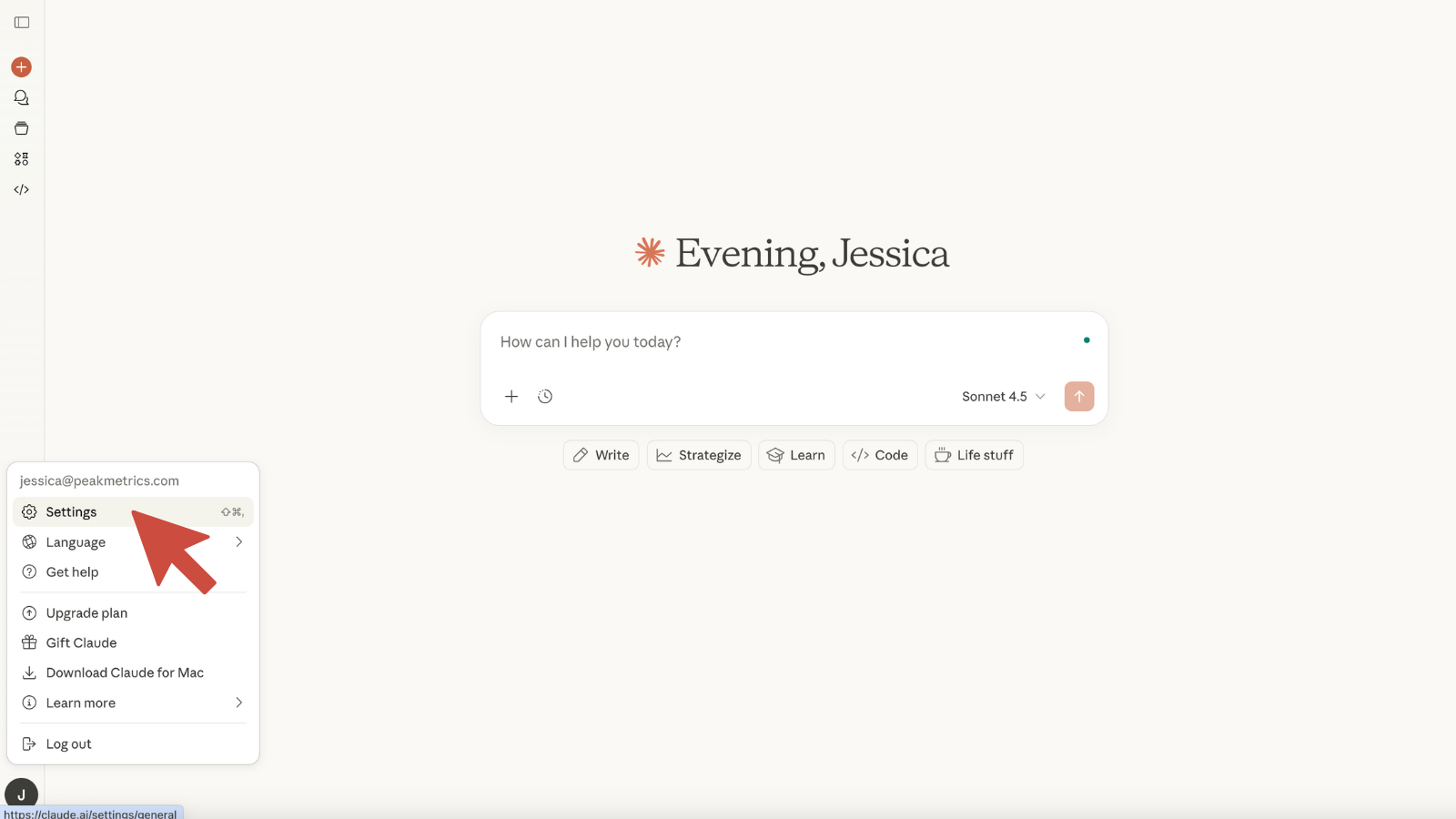Open the Projects icon in sidebar
Viewport: 1456px width, 819px height.
pos(22,128)
